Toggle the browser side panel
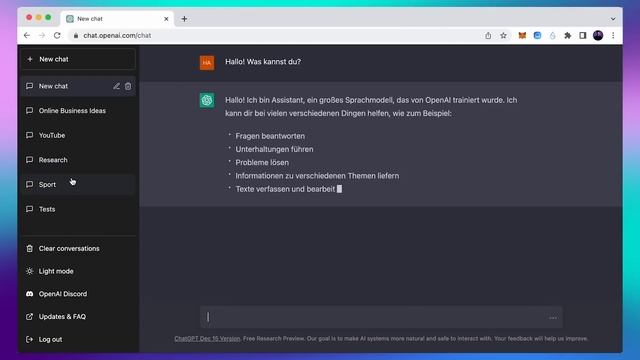 click(x=583, y=36)
